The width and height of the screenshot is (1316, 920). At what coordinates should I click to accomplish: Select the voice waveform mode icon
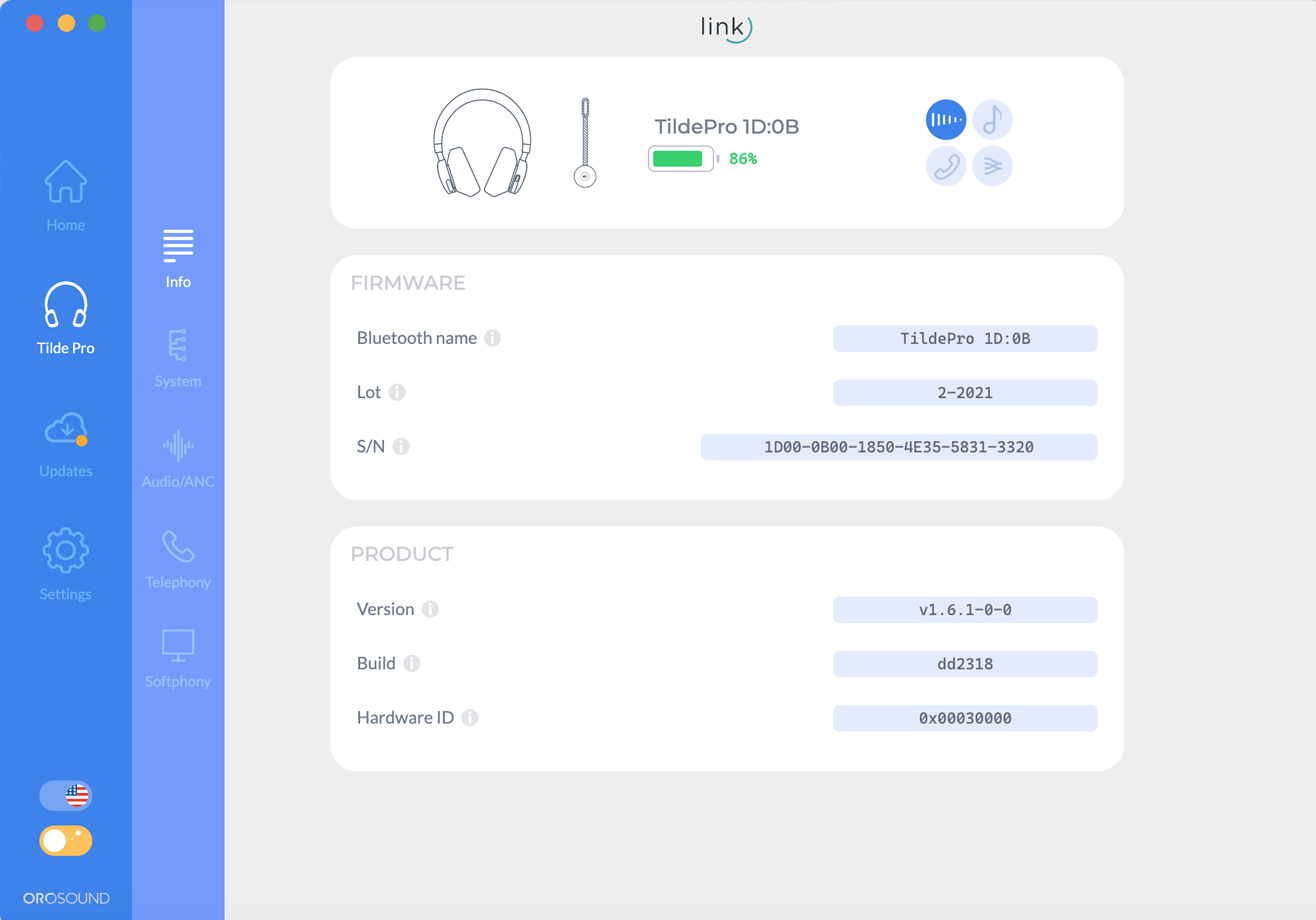946,120
